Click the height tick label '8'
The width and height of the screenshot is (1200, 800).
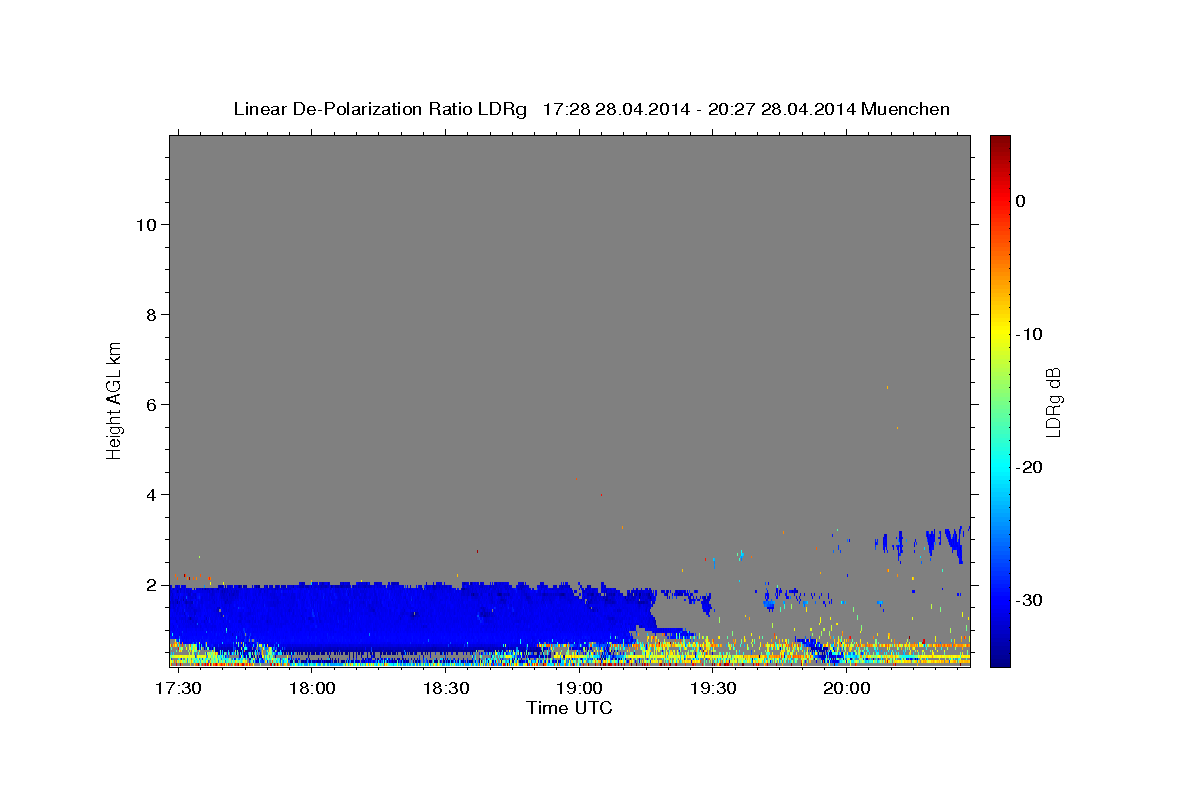152,315
